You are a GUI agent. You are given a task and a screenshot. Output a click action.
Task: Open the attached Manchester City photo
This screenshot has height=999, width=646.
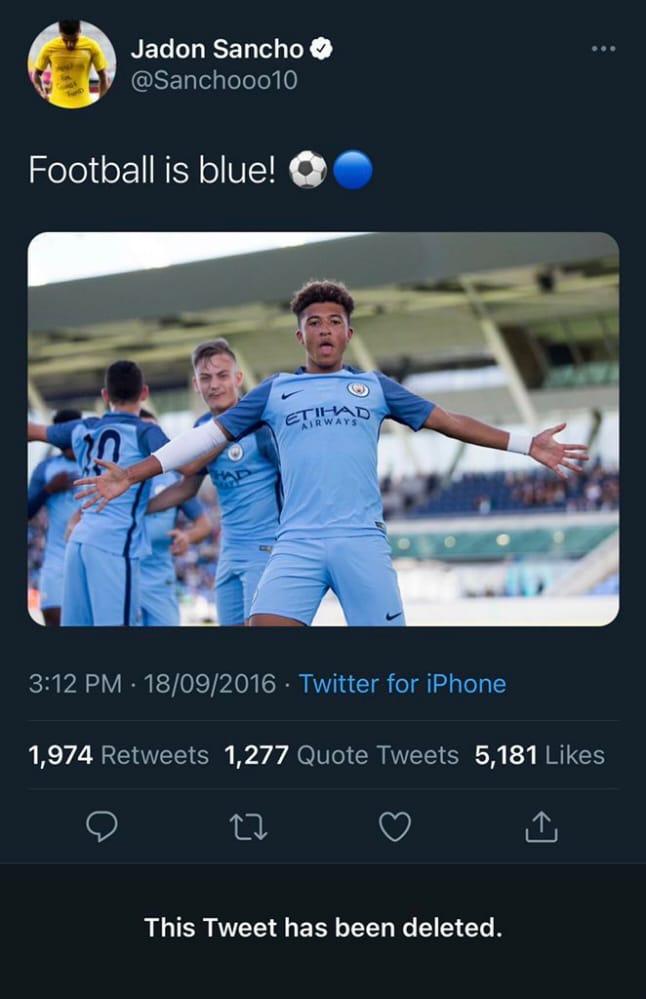tap(323, 428)
